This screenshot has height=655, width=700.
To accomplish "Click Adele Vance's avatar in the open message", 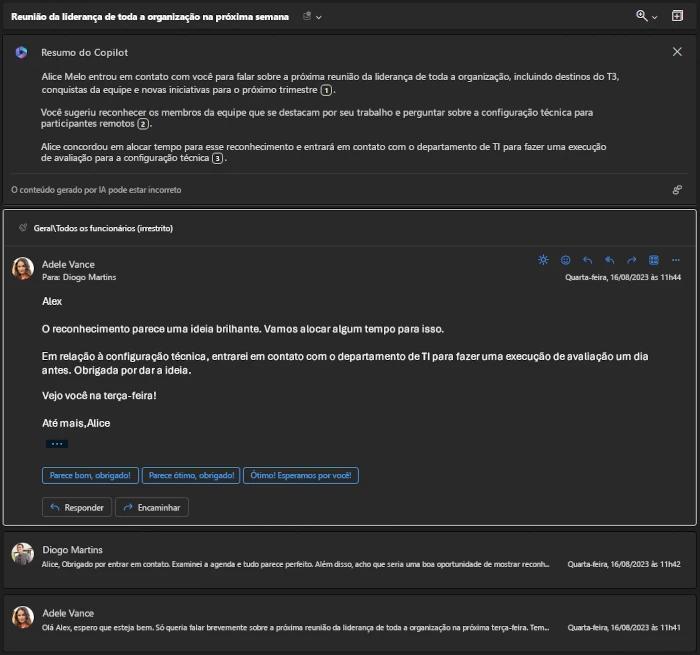I will (23, 268).
